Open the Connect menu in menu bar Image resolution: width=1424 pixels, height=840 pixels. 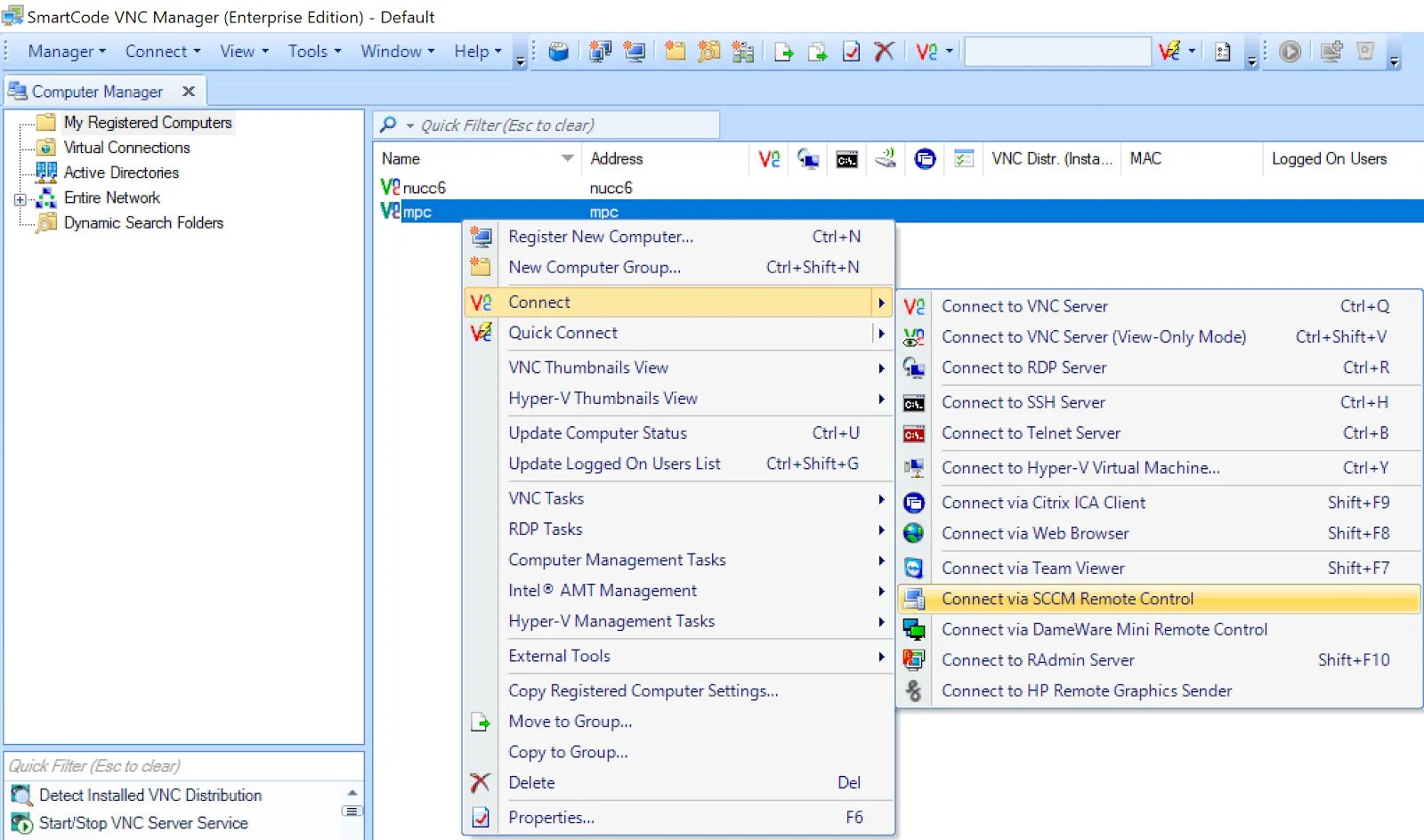click(163, 52)
